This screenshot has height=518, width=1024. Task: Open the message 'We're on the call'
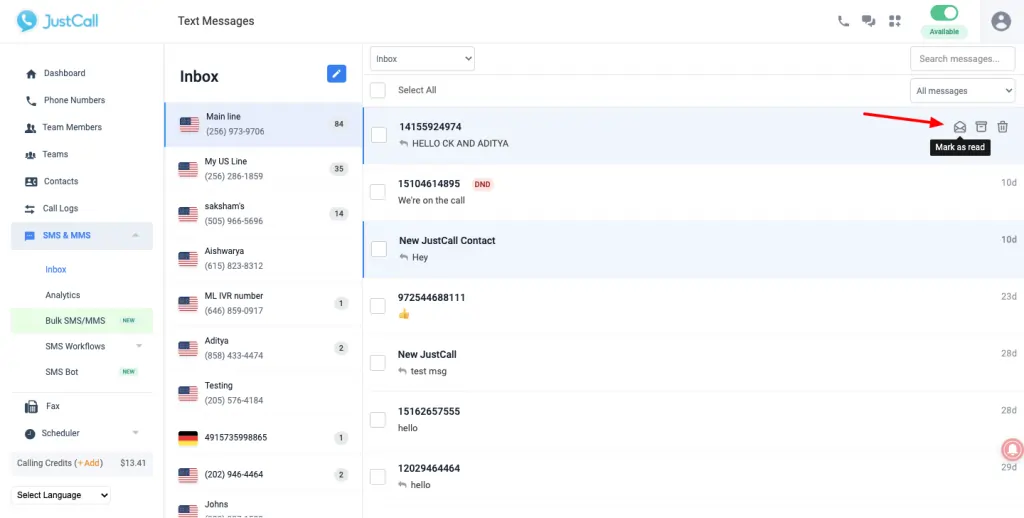click(693, 192)
